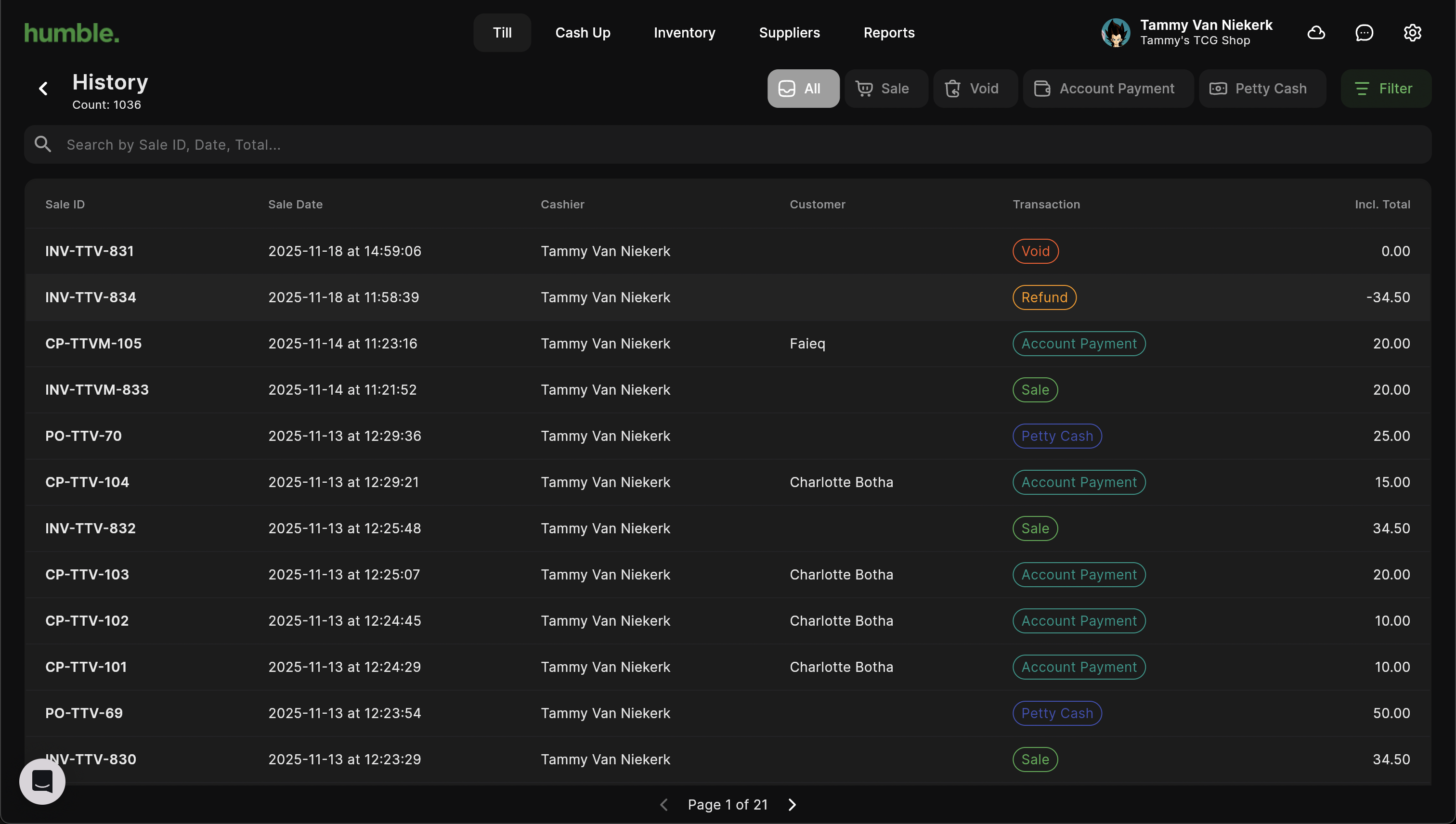This screenshot has height=824, width=1456.
Task: Open the Inventory tab
Action: pyautogui.click(x=684, y=33)
